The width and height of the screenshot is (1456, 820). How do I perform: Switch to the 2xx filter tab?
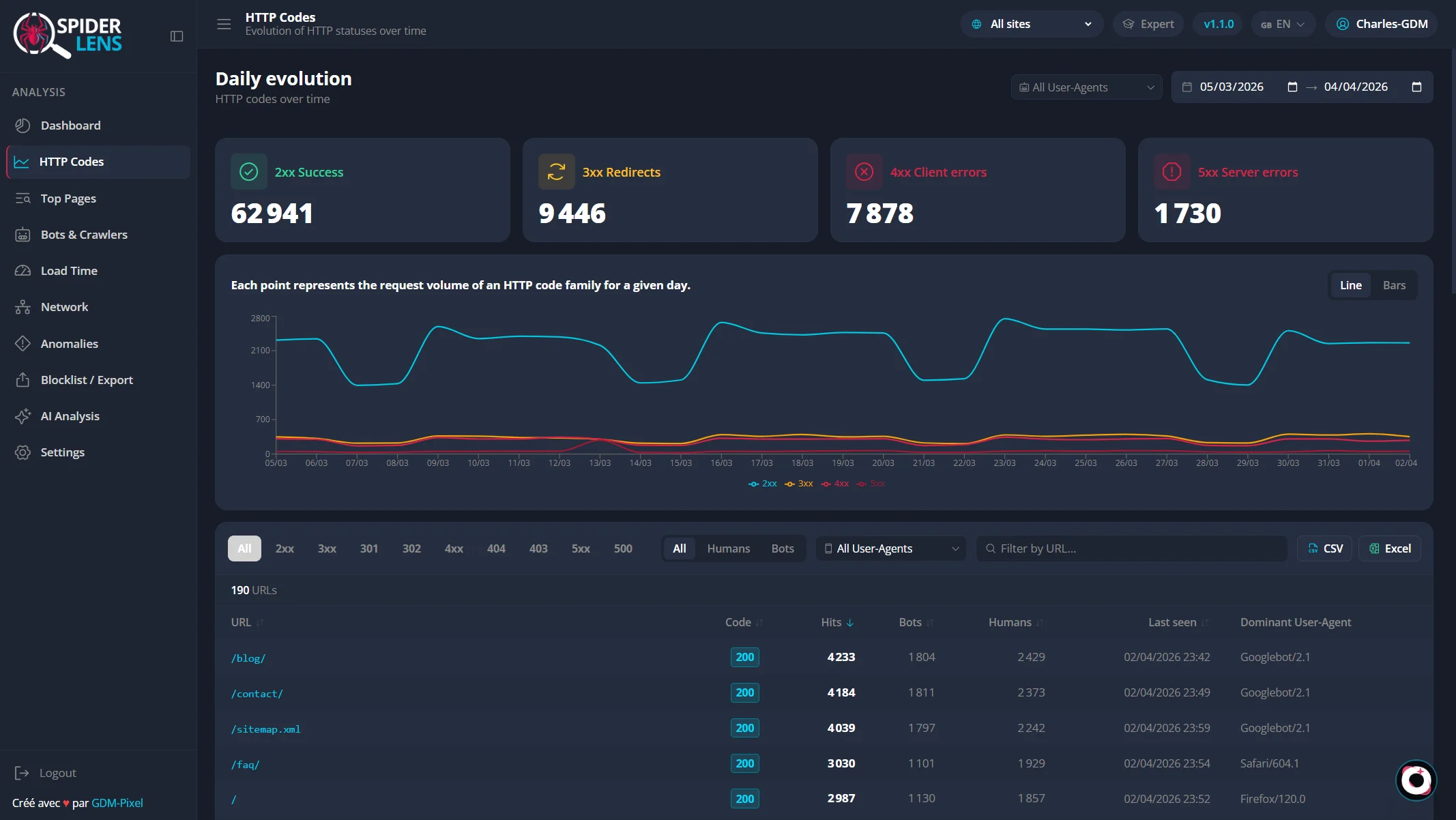click(284, 548)
